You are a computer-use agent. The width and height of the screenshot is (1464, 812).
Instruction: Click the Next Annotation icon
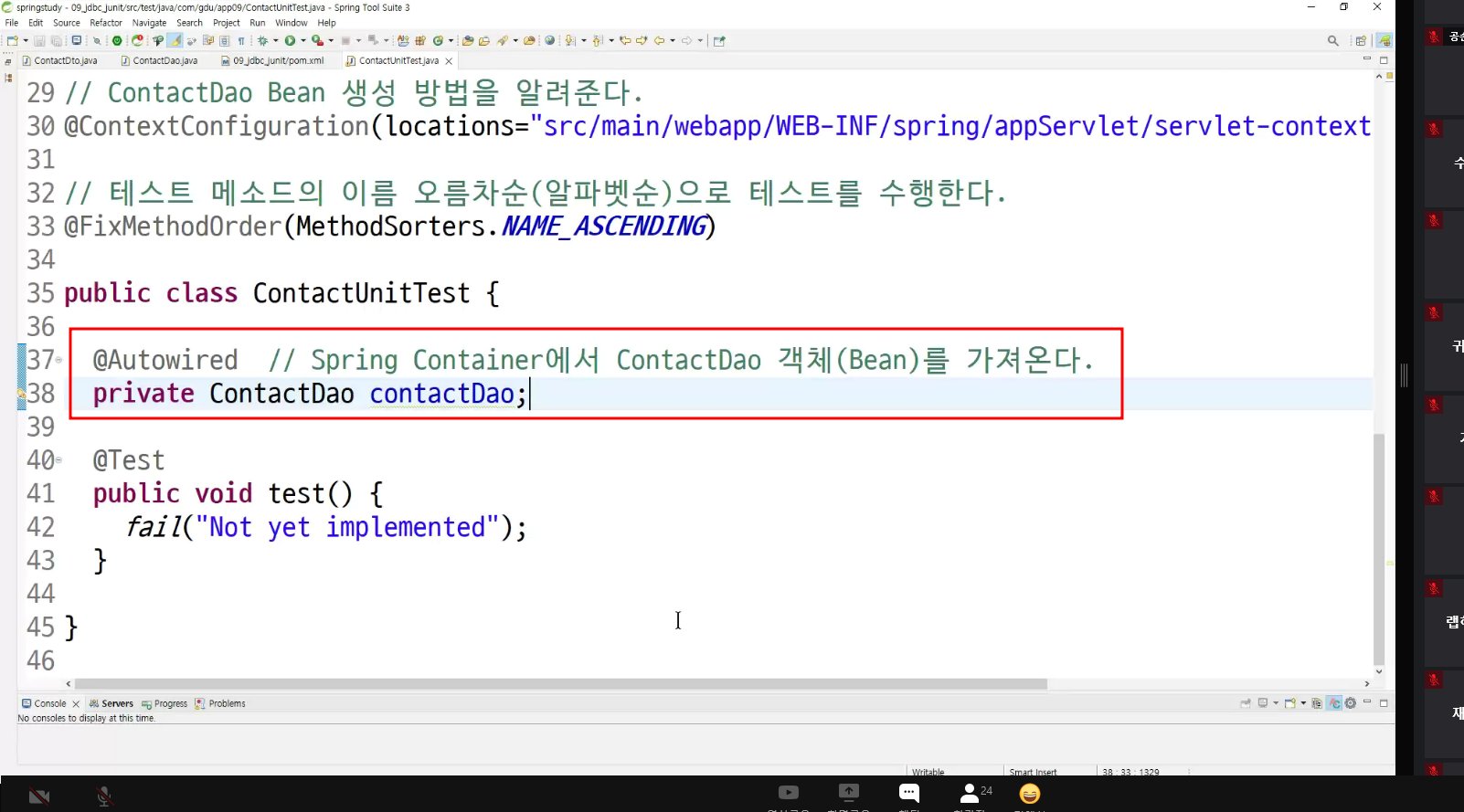pyautogui.click(x=570, y=40)
